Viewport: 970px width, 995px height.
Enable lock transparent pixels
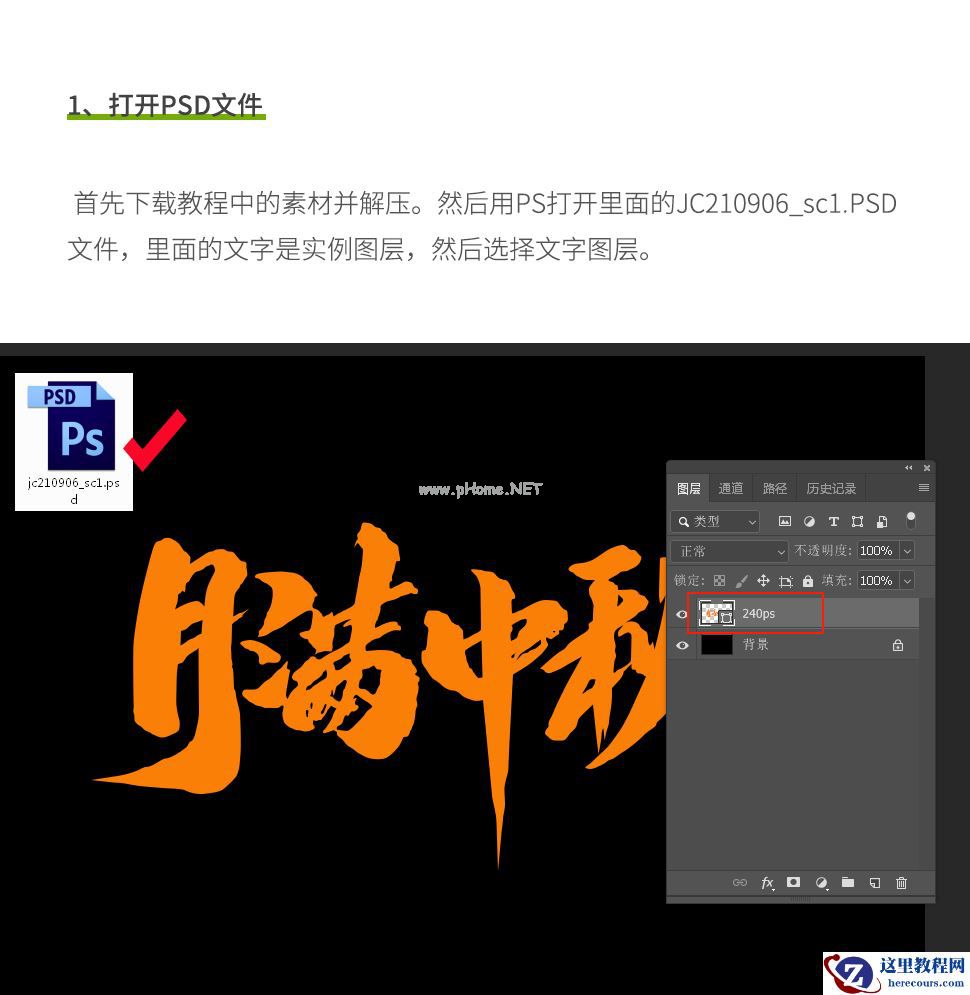click(x=718, y=581)
